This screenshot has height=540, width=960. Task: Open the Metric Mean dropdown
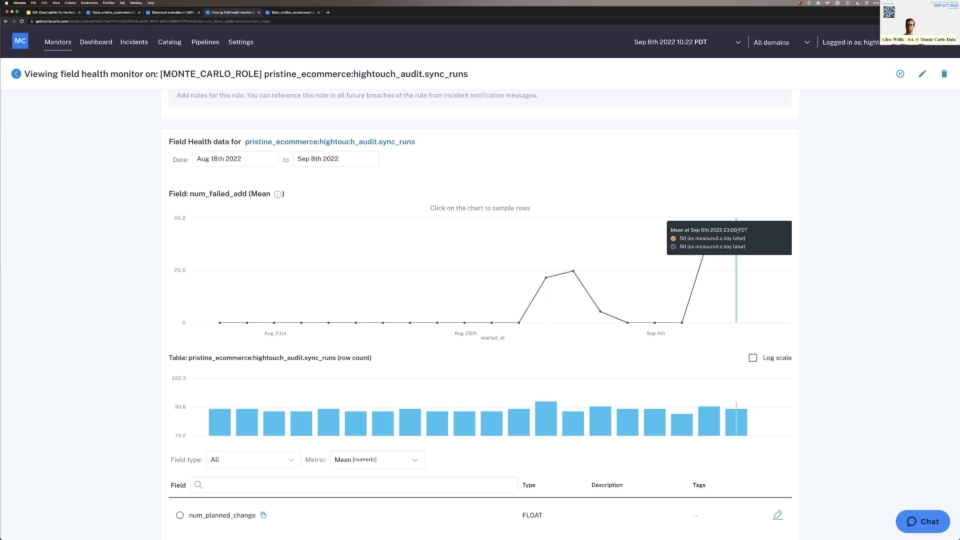coord(377,459)
